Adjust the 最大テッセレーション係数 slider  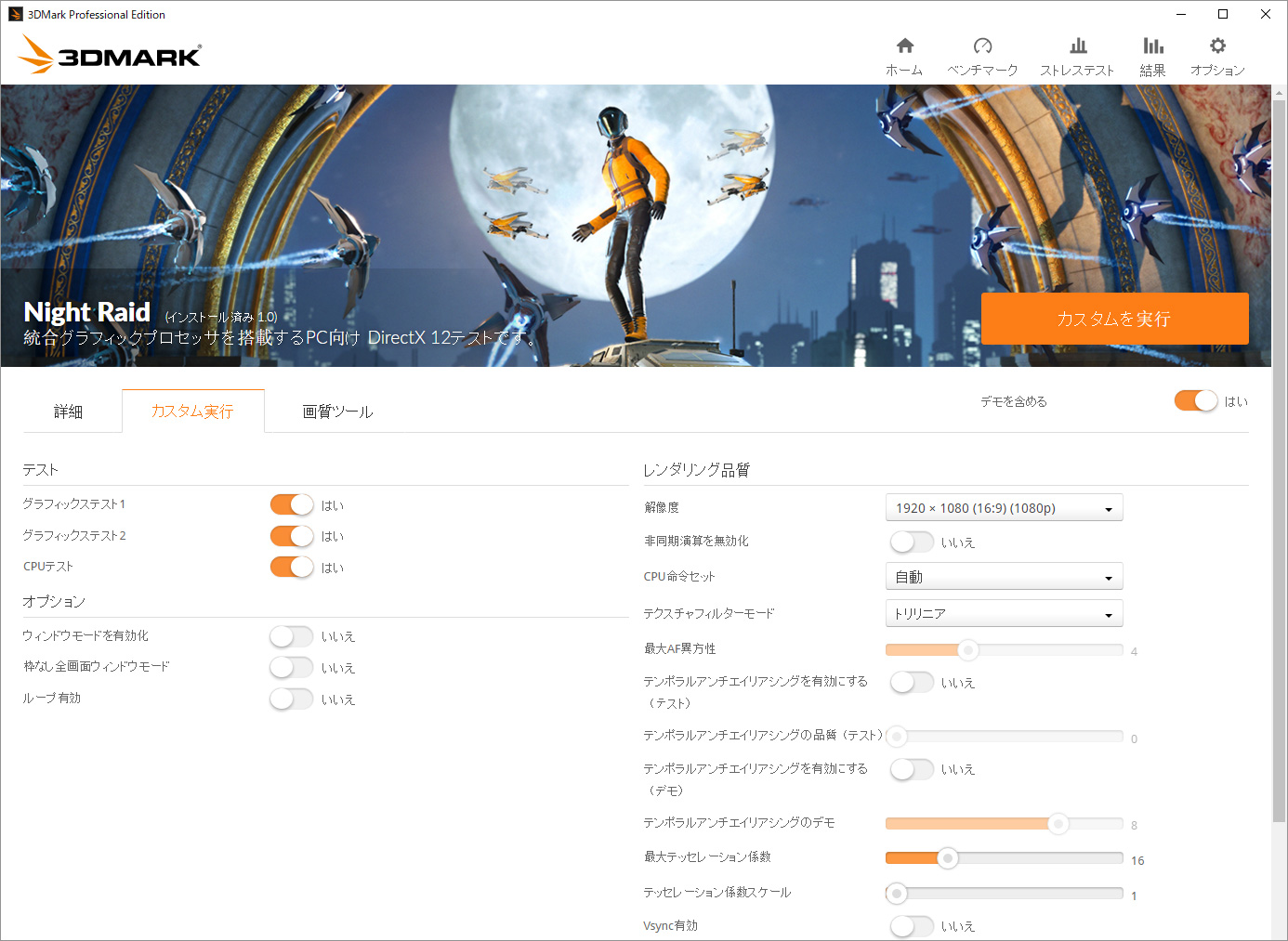click(1004, 858)
